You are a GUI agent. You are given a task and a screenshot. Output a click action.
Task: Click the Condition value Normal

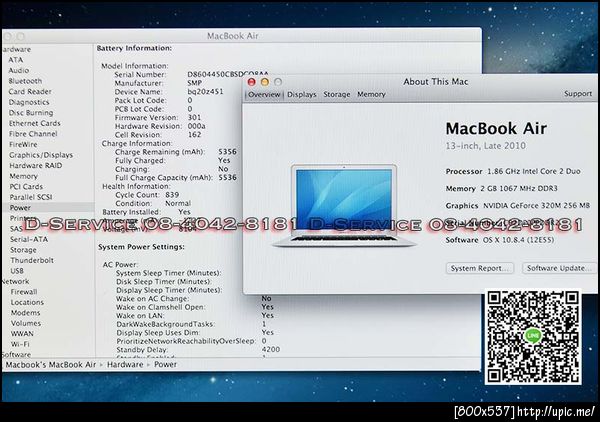click(x=178, y=204)
